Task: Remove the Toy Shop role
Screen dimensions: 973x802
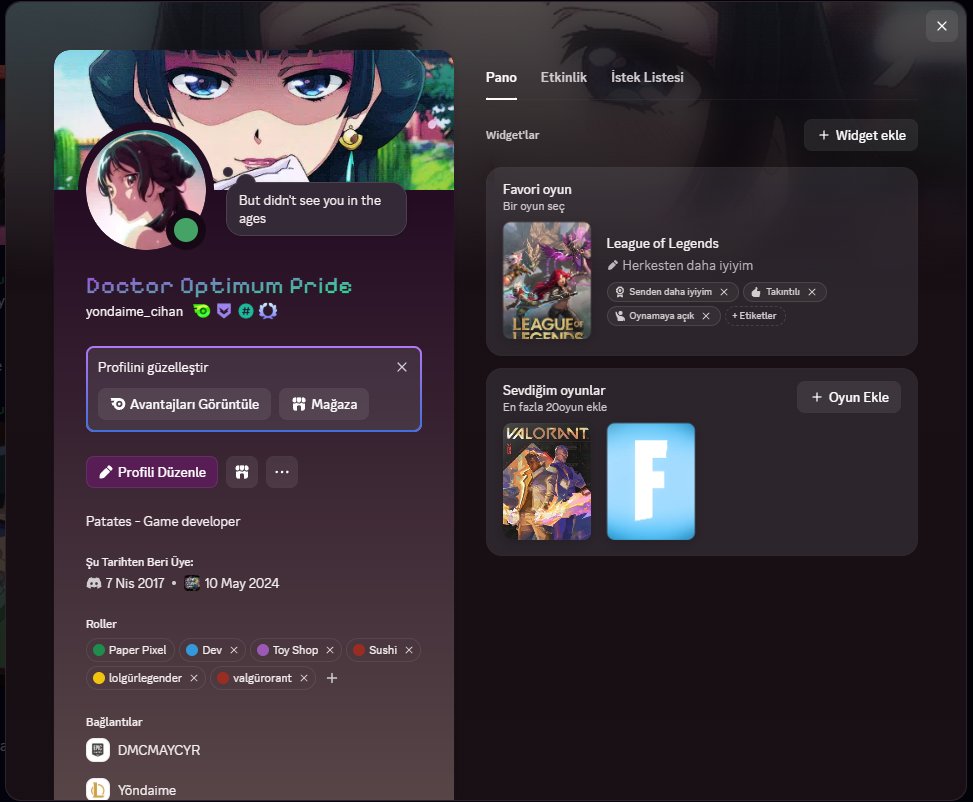Action: click(330, 650)
